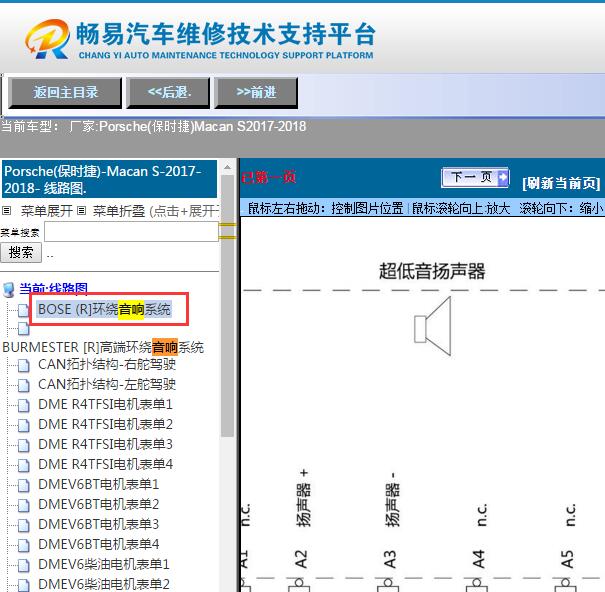The image size is (605, 592).
Task: Click the 刷新当前页 link
Action: (561, 183)
